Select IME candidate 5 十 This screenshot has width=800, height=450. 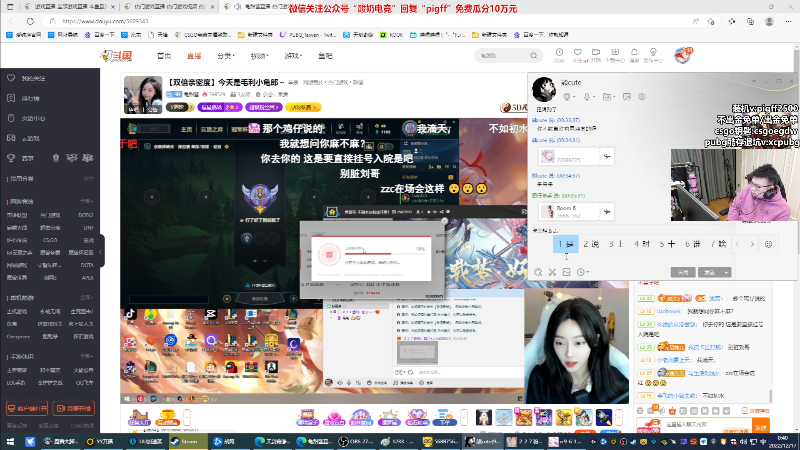667,244
